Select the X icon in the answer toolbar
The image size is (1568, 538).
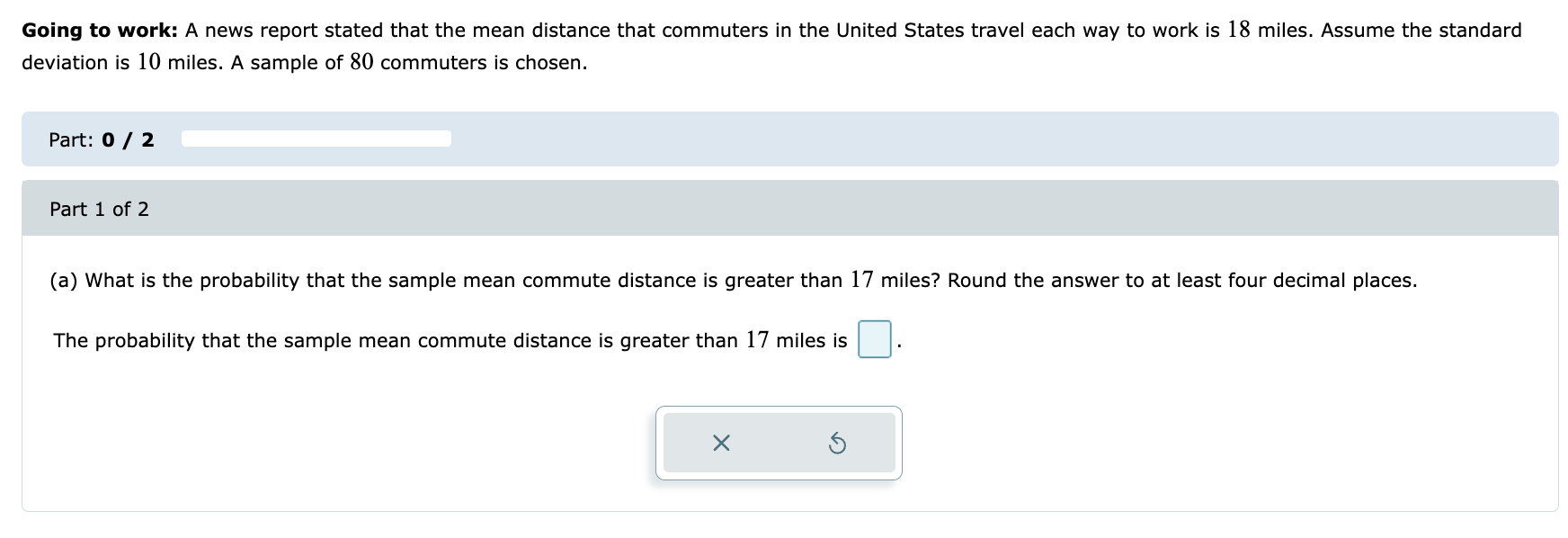[x=722, y=443]
